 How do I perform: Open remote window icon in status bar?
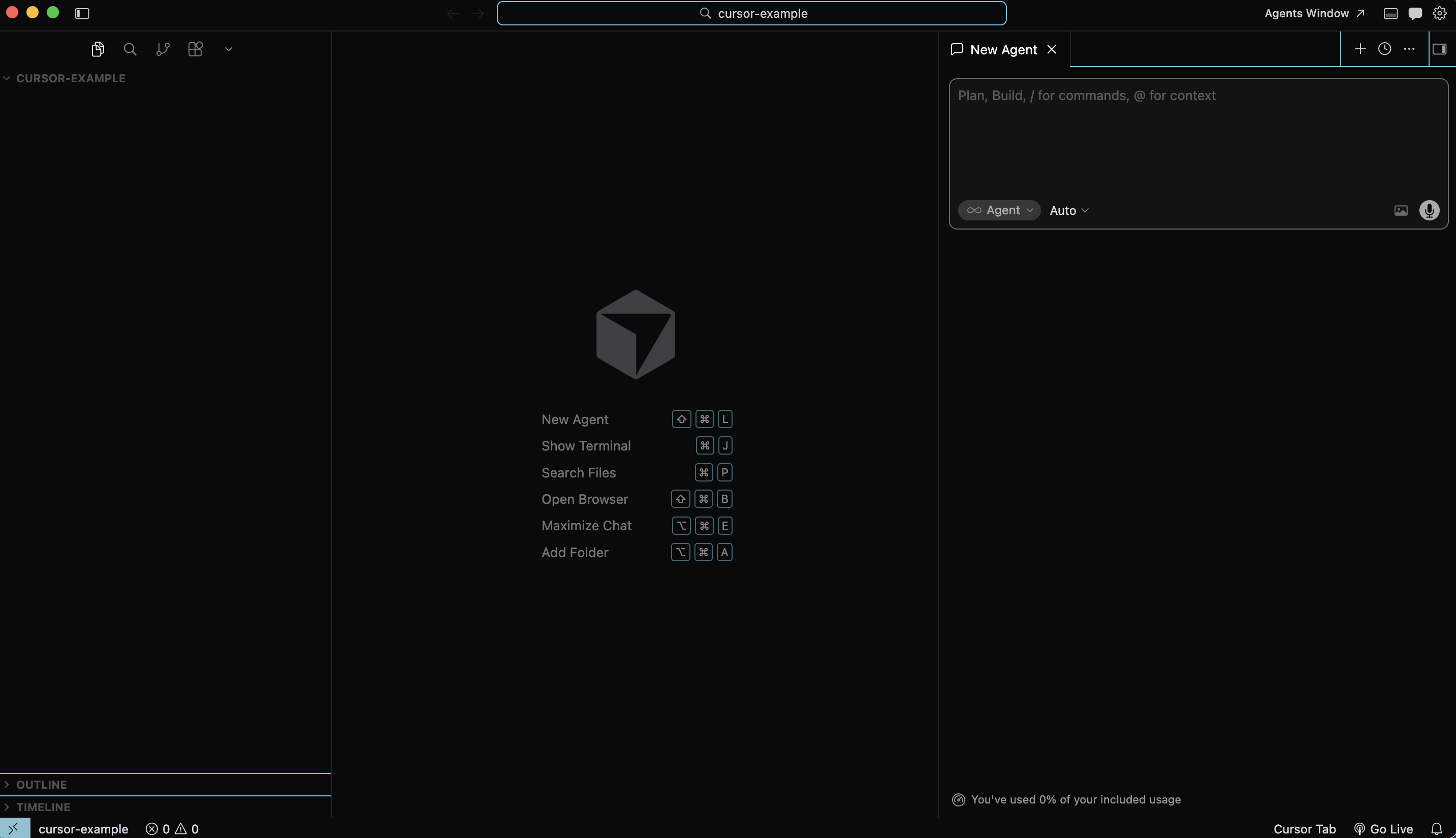coord(15,828)
